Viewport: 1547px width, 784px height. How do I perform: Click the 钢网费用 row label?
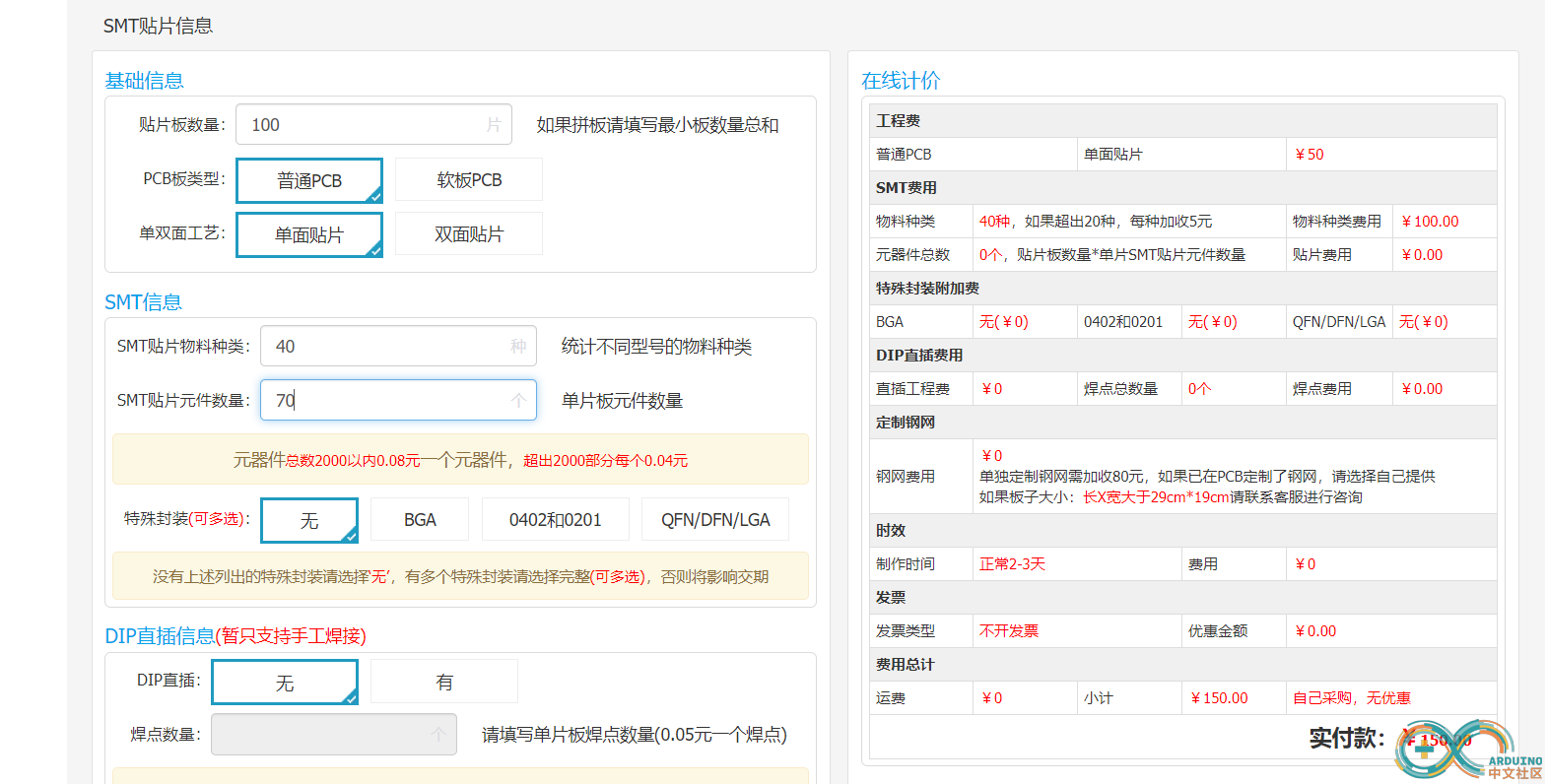click(x=906, y=477)
